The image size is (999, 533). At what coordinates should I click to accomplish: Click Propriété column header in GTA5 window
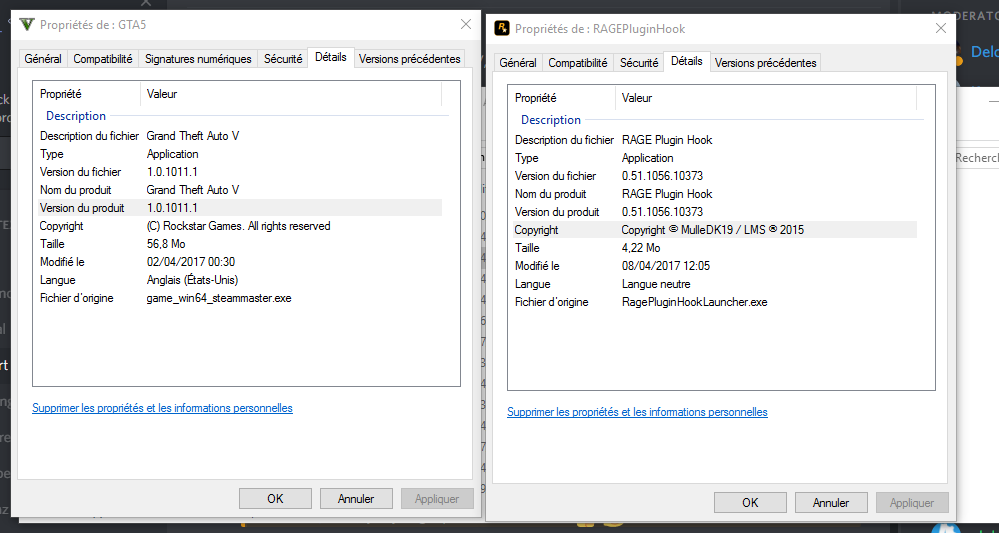[87, 94]
